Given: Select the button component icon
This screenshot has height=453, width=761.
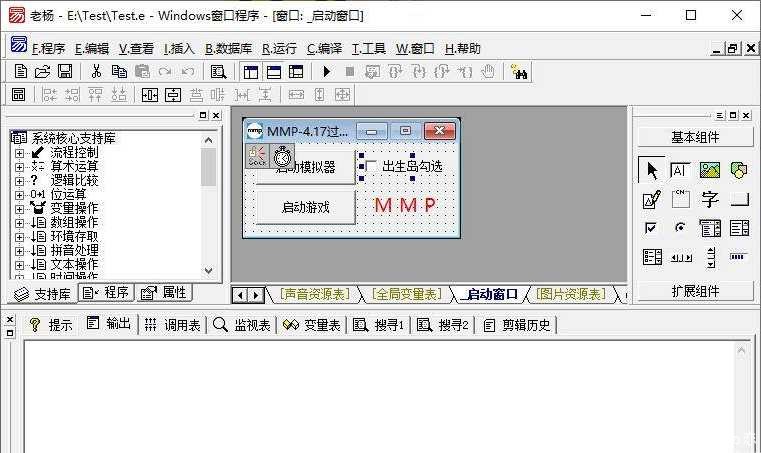Looking at the screenshot, I should pyautogui.click(x=739, y=199).
